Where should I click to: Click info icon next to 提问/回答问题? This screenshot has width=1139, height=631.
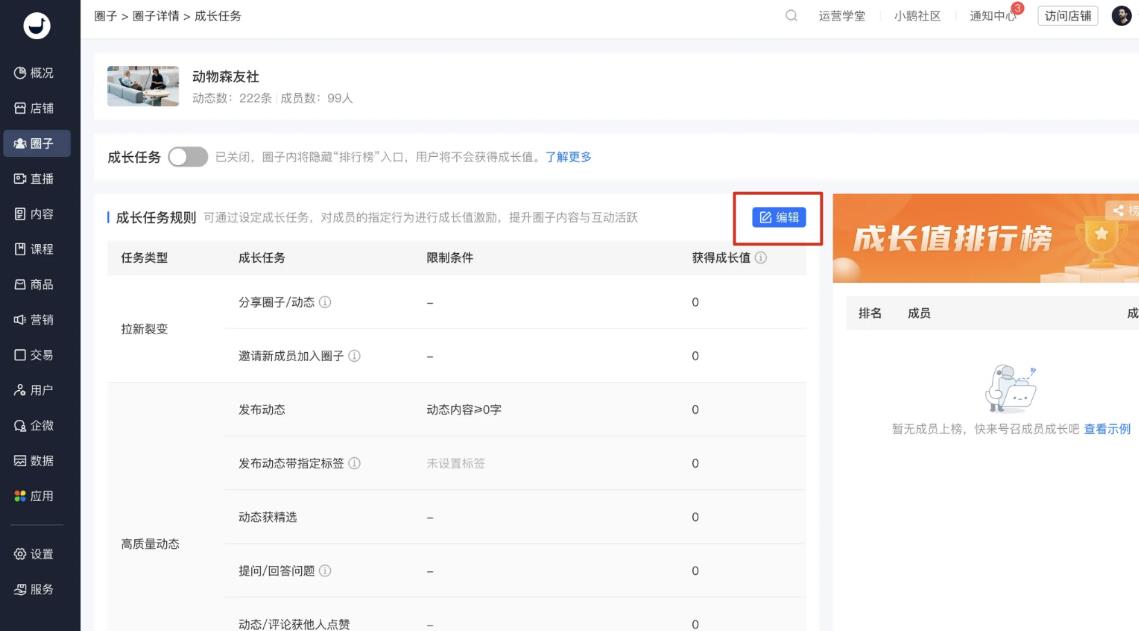[325, 571]
